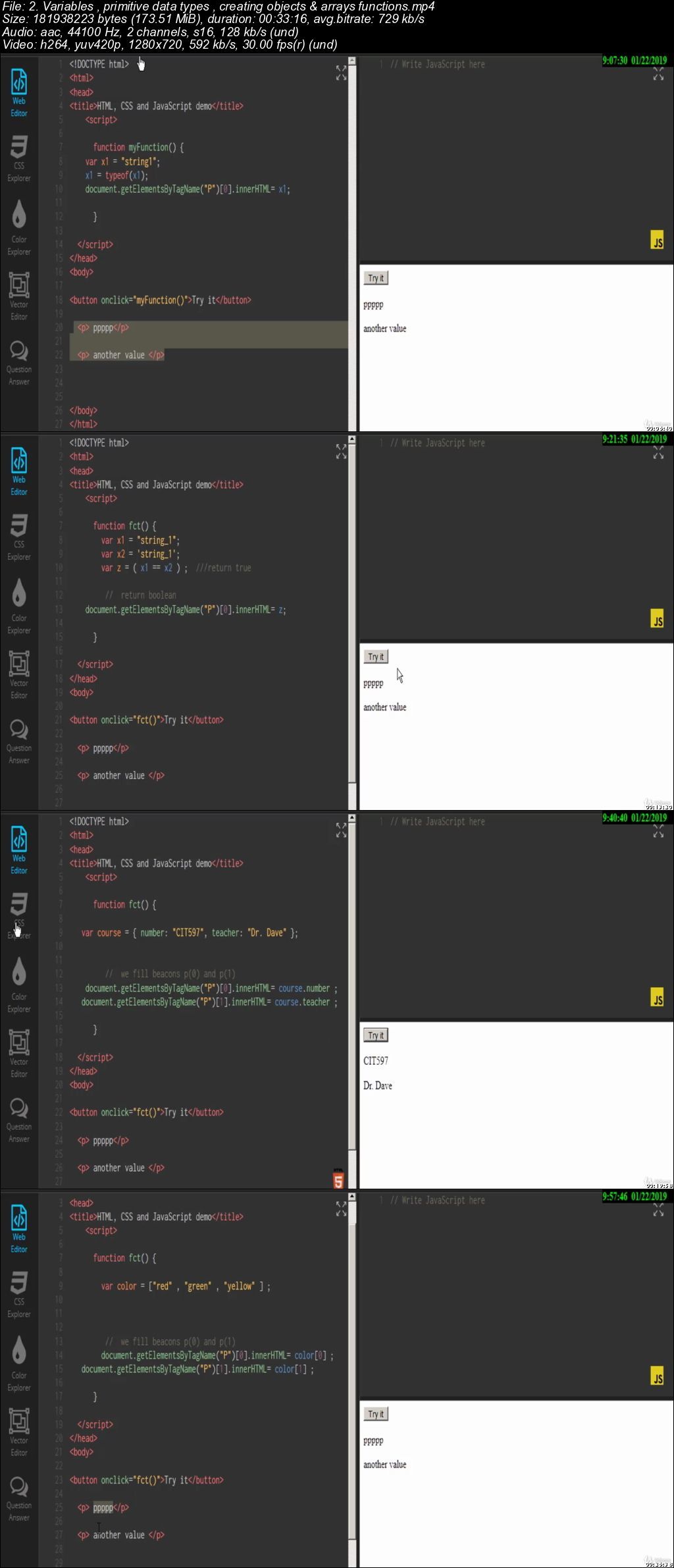Viewport: 674px width, 1568px height.
Task: Open Color Explorer in the 9:21:35 frame
Action: coord(19,606)
